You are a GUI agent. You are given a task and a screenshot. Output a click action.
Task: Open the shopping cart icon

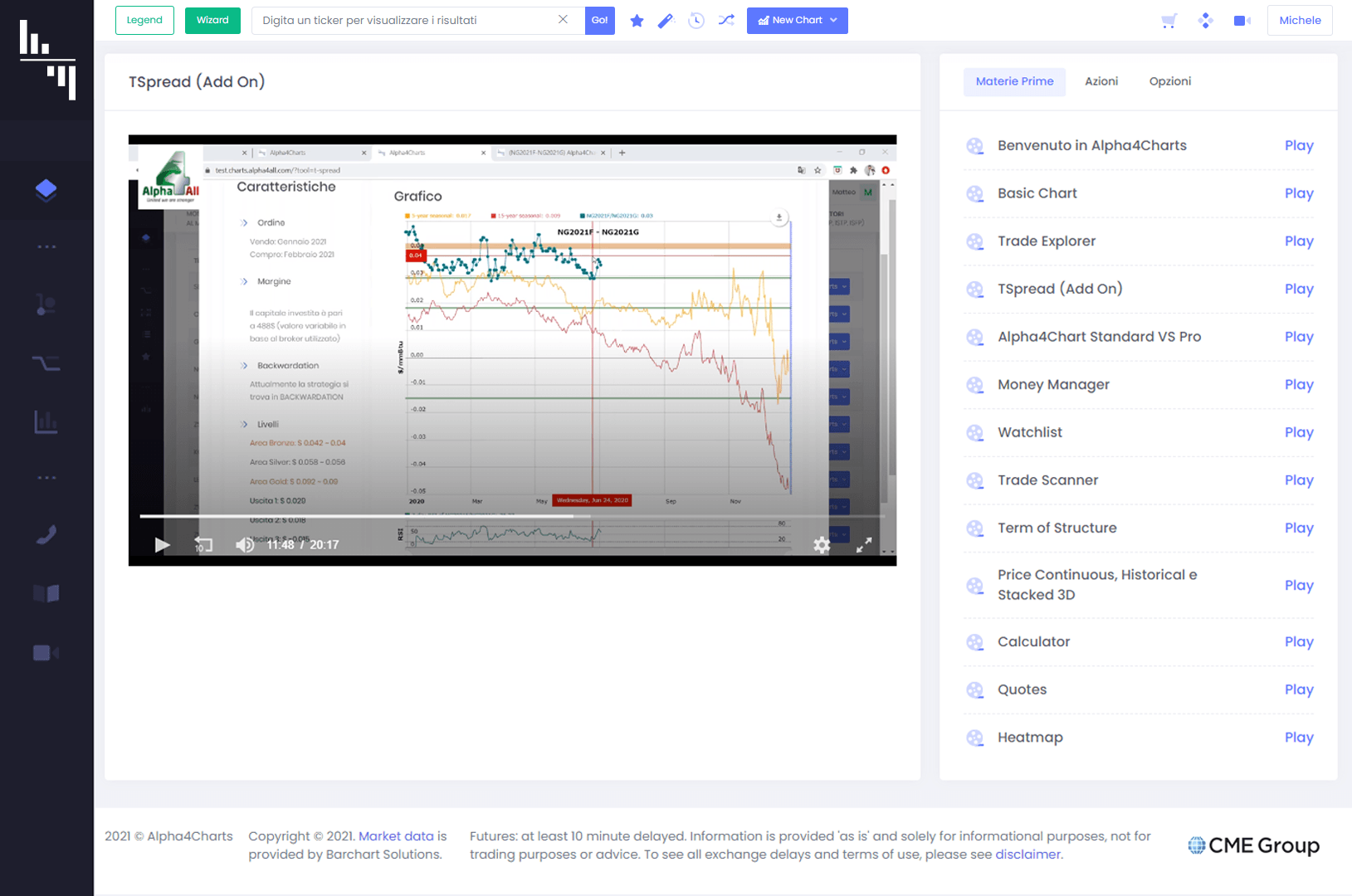(1169, 21)
